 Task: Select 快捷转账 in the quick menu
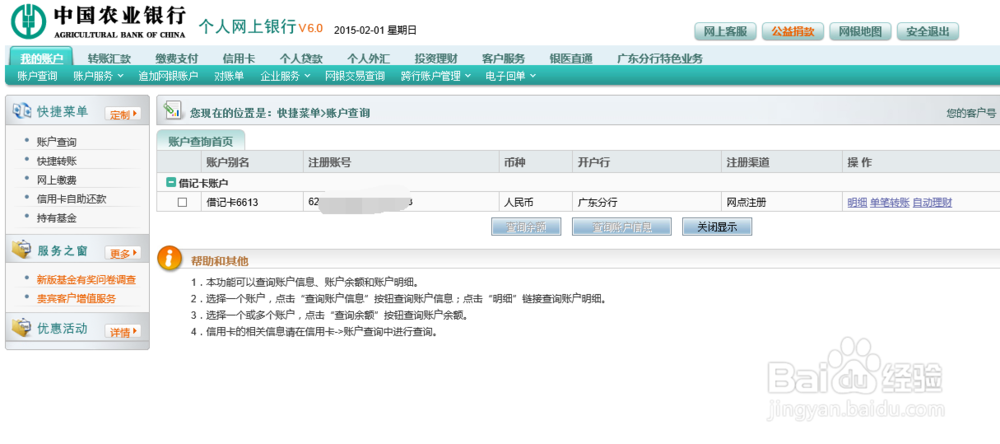(57, 161)
